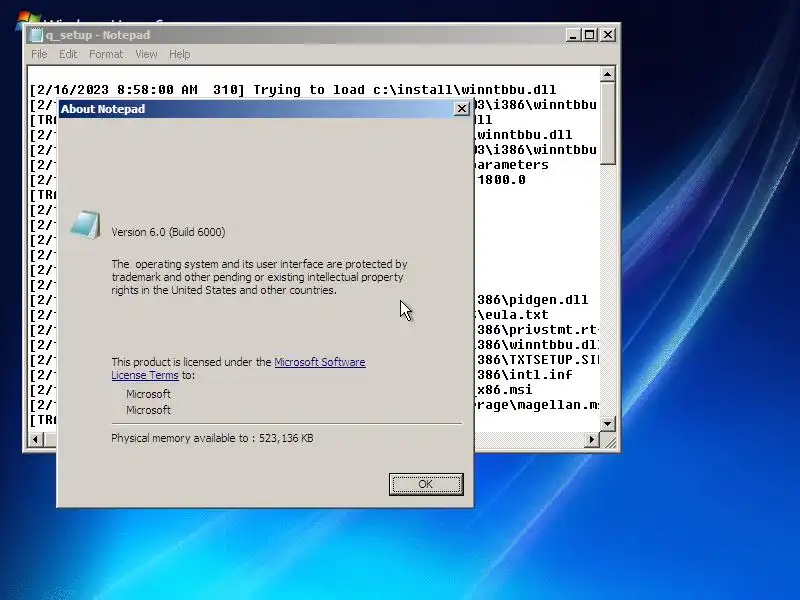Click the 'Version 6.0 (Build 6000)' text

click(168, 232)
